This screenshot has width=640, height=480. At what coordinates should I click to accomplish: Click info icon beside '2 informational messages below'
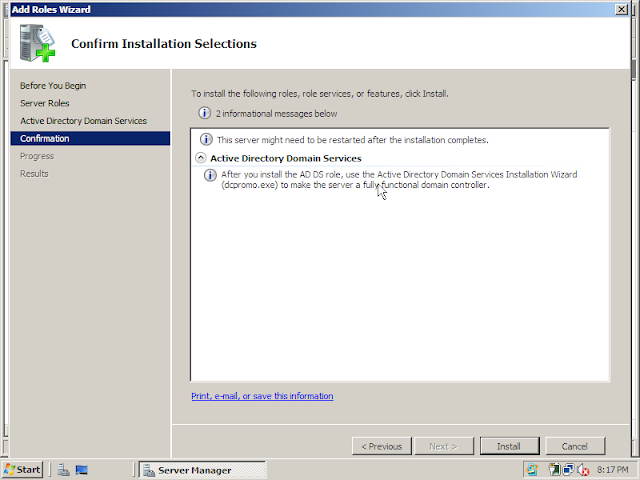point(204,113)
